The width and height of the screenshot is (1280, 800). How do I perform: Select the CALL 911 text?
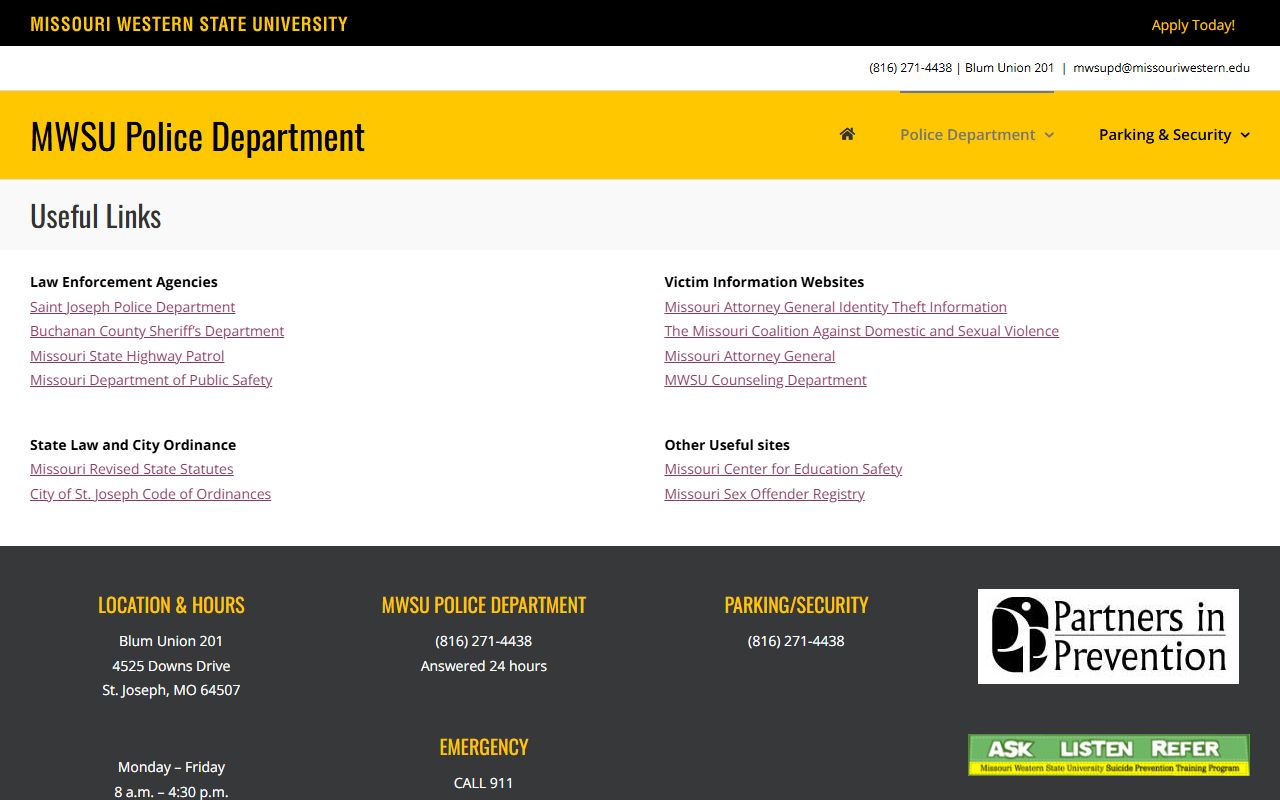(484, 783)
